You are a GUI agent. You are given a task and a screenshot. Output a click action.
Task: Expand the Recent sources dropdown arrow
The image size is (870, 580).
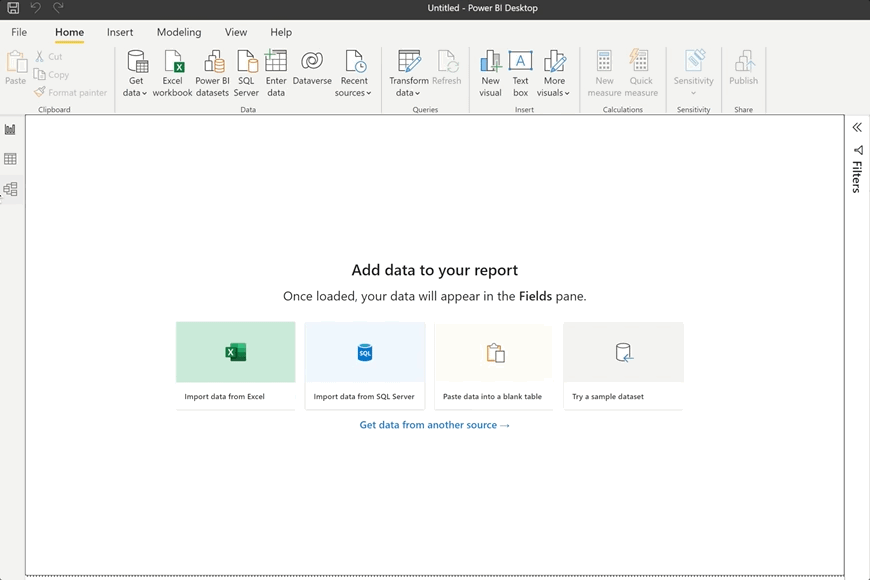click(x=368, y=93)
